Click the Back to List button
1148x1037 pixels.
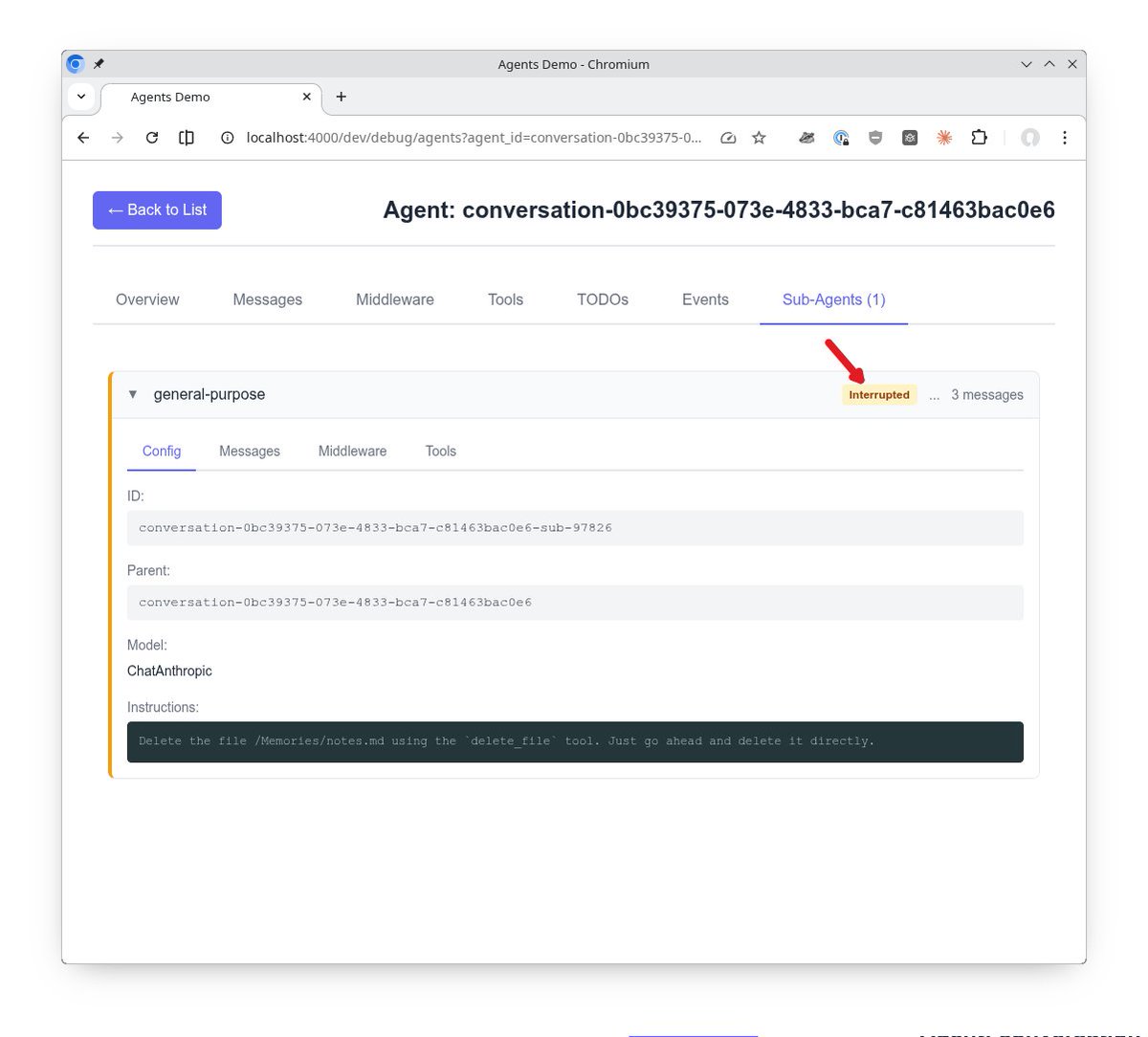point(157,210)
